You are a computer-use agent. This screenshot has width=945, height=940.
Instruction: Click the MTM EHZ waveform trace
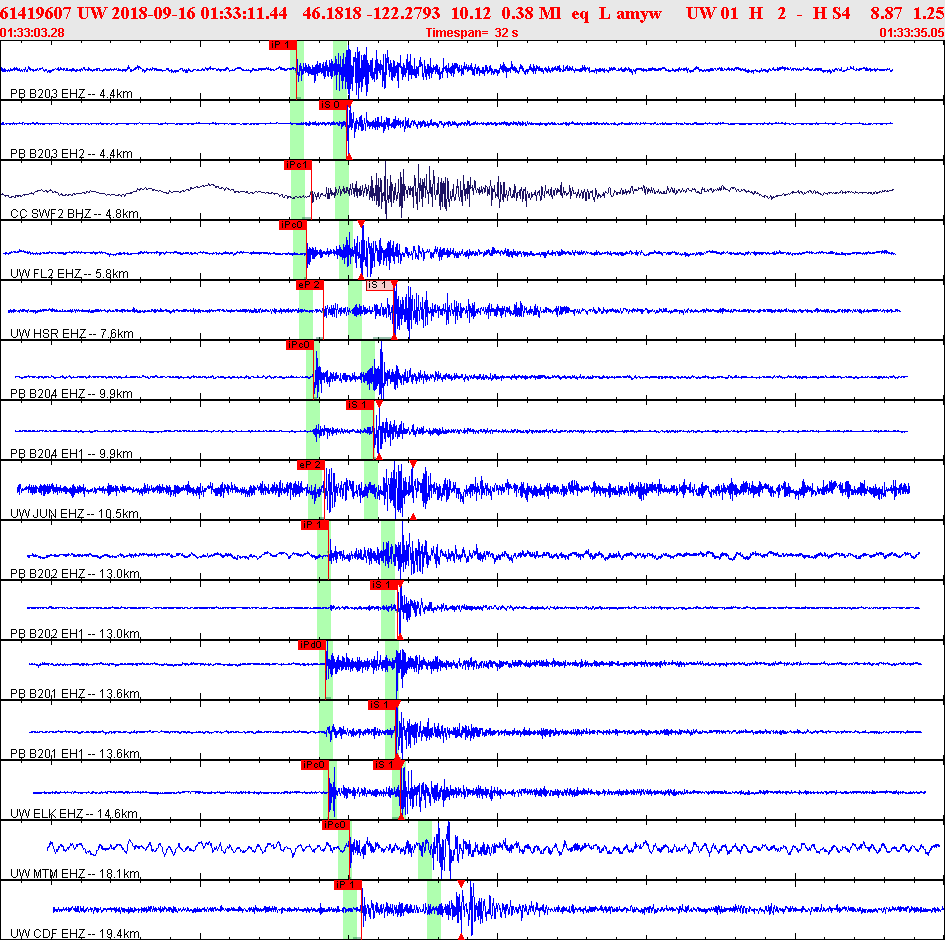click(x=493, y=848)
